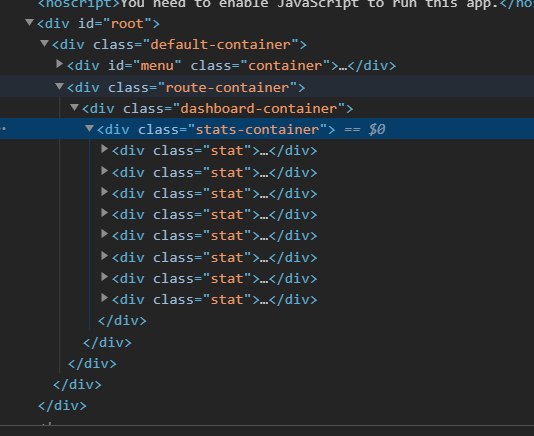Select the closing tag of default-container
This screenshot has width=534, height=436.
(x=77, y=385)
